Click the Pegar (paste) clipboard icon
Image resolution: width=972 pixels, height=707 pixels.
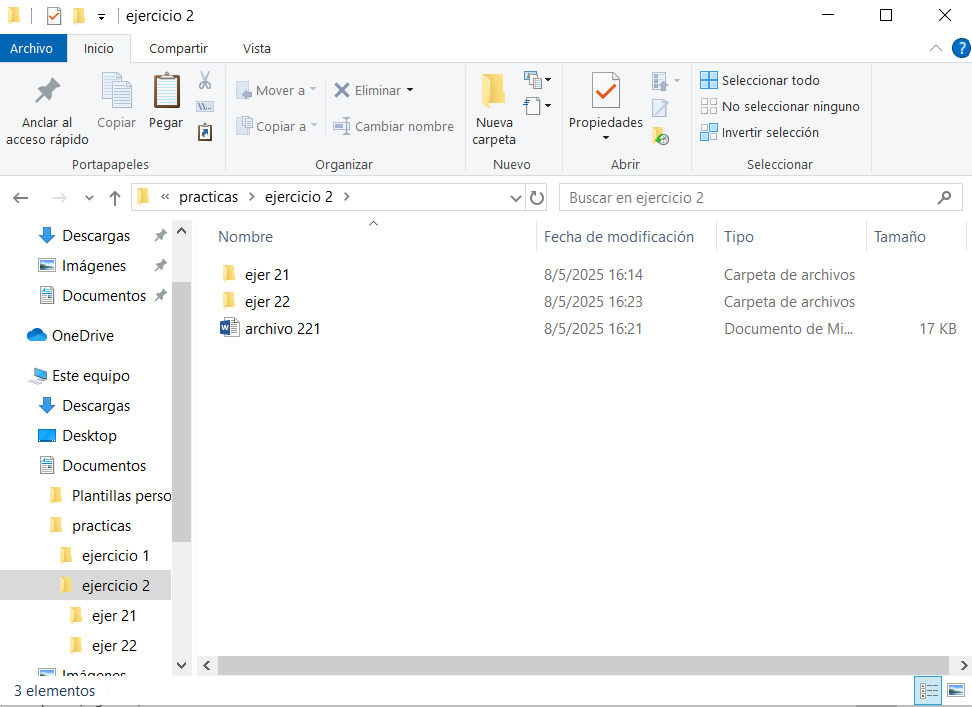click(x=166, y=92)
